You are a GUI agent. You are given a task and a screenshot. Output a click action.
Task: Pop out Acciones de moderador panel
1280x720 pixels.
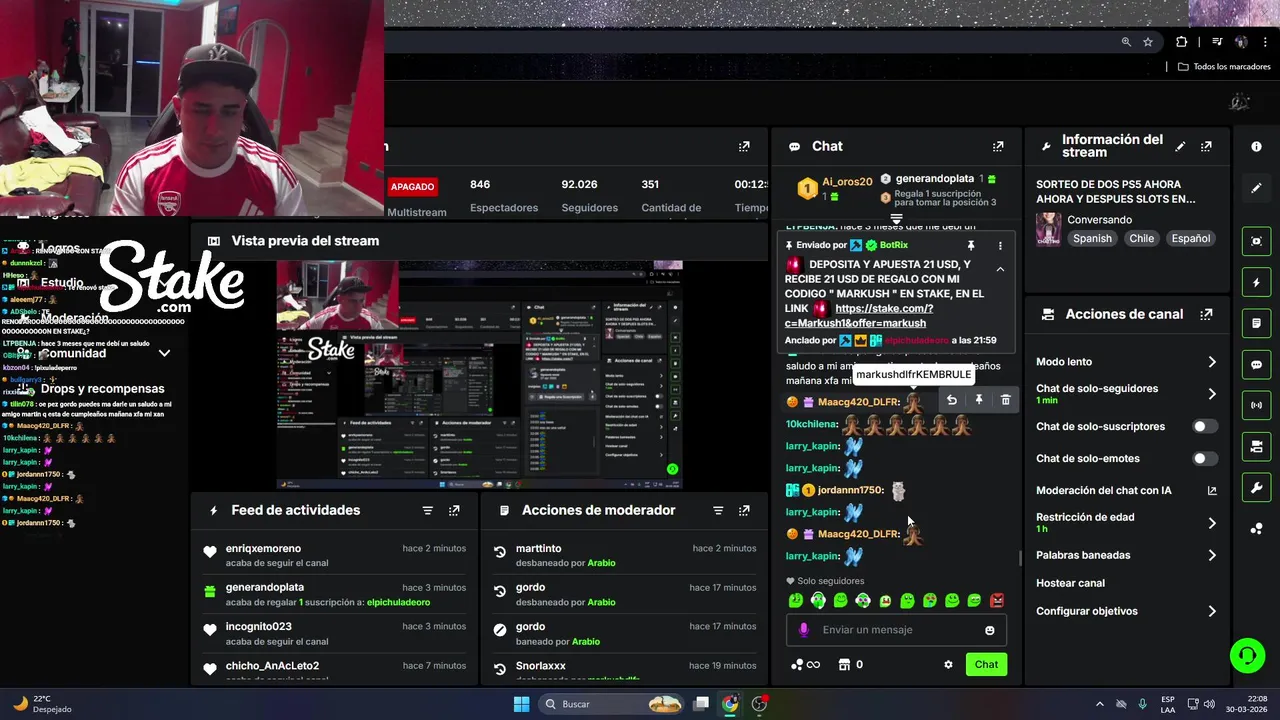[744, 510]
